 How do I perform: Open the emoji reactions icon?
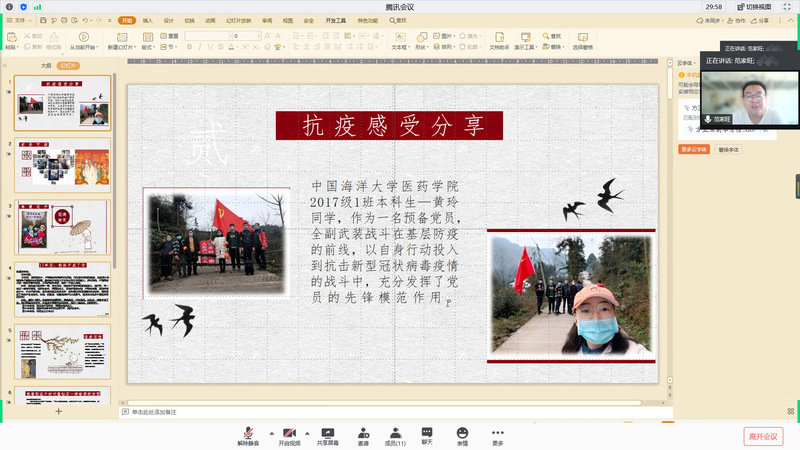[x=462, y=433]
